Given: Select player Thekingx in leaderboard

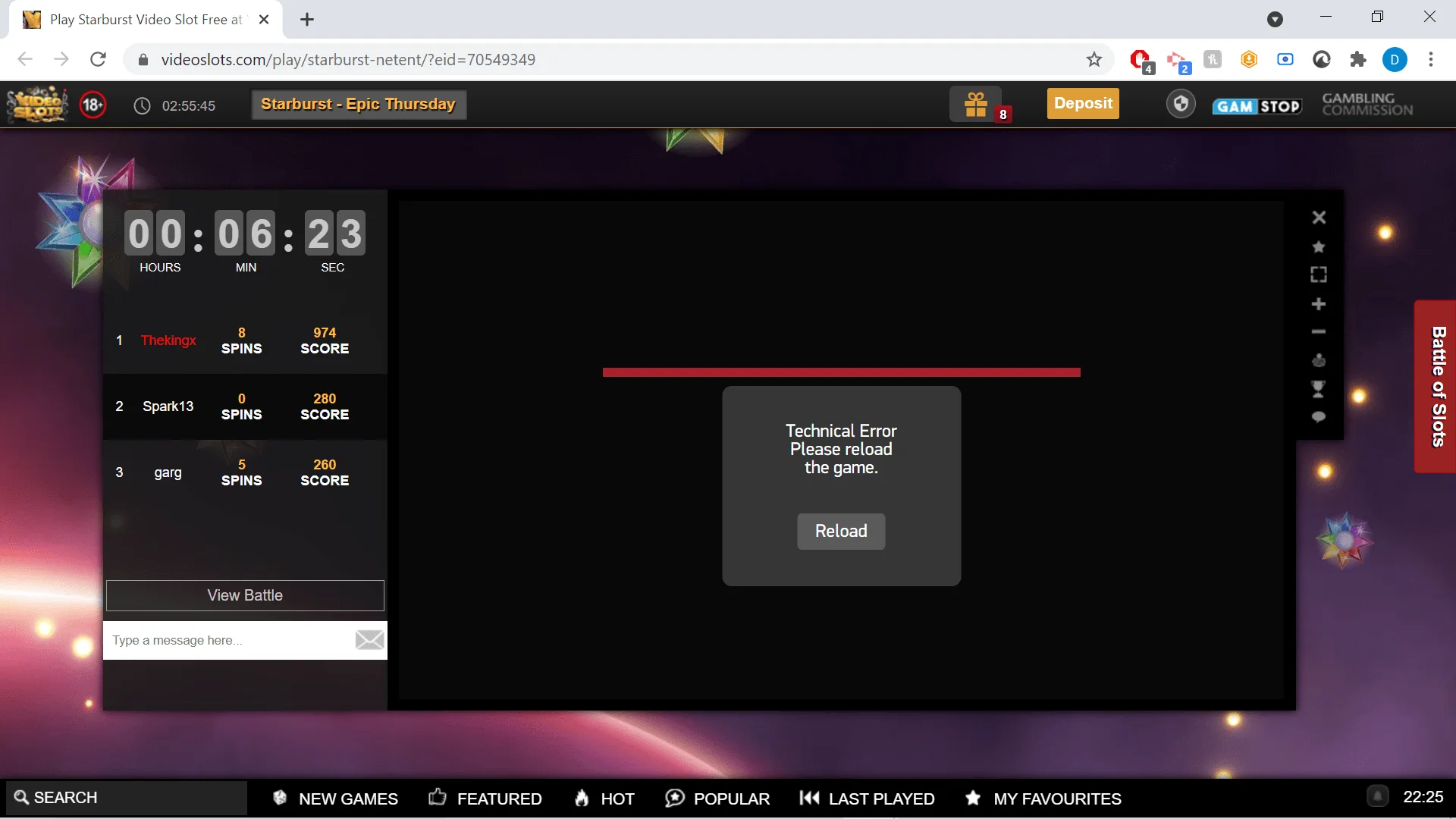Looking at the screenshot, I should 168,340.
